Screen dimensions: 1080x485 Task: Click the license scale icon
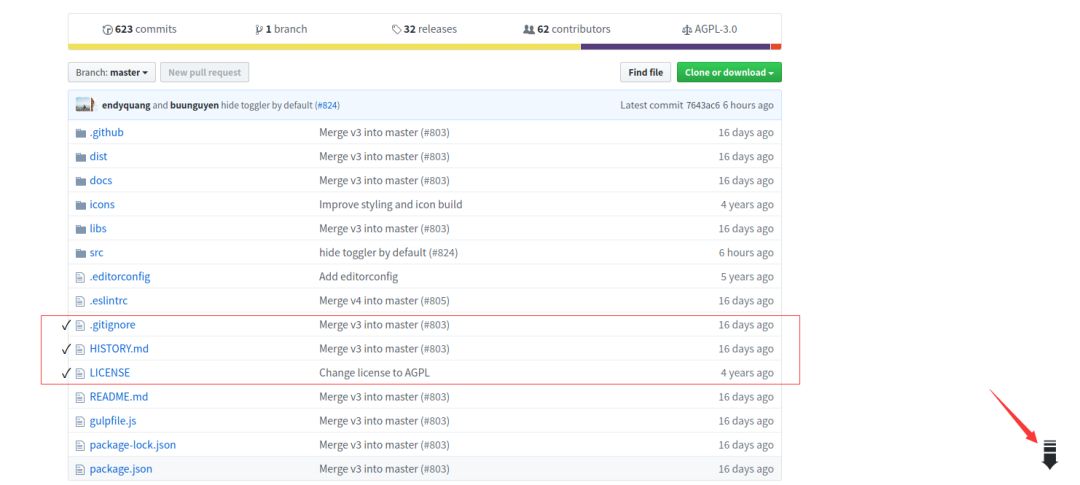[x=686, y=30]
